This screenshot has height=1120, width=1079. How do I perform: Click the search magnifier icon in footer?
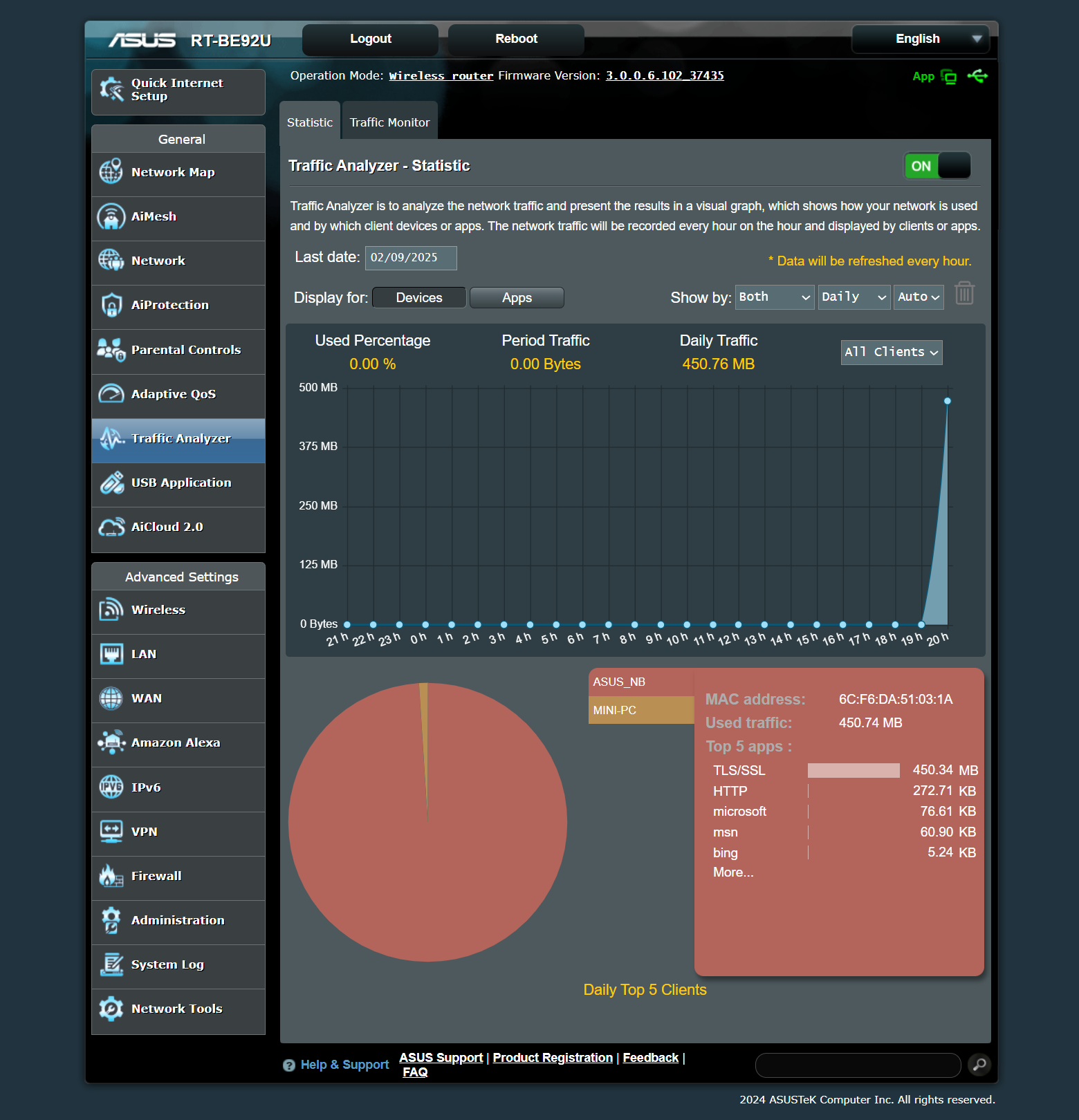point(979,1065)
